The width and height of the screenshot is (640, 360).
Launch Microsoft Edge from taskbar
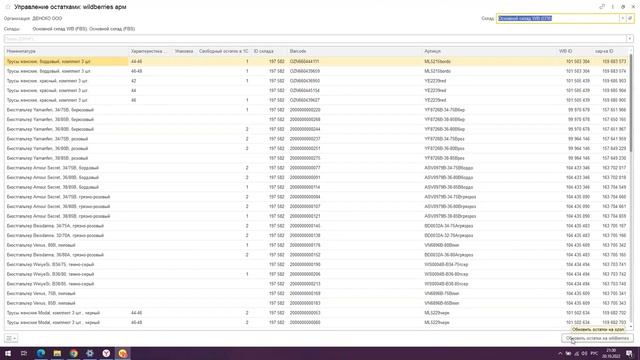pyautogui.click(x=41, y=353)
